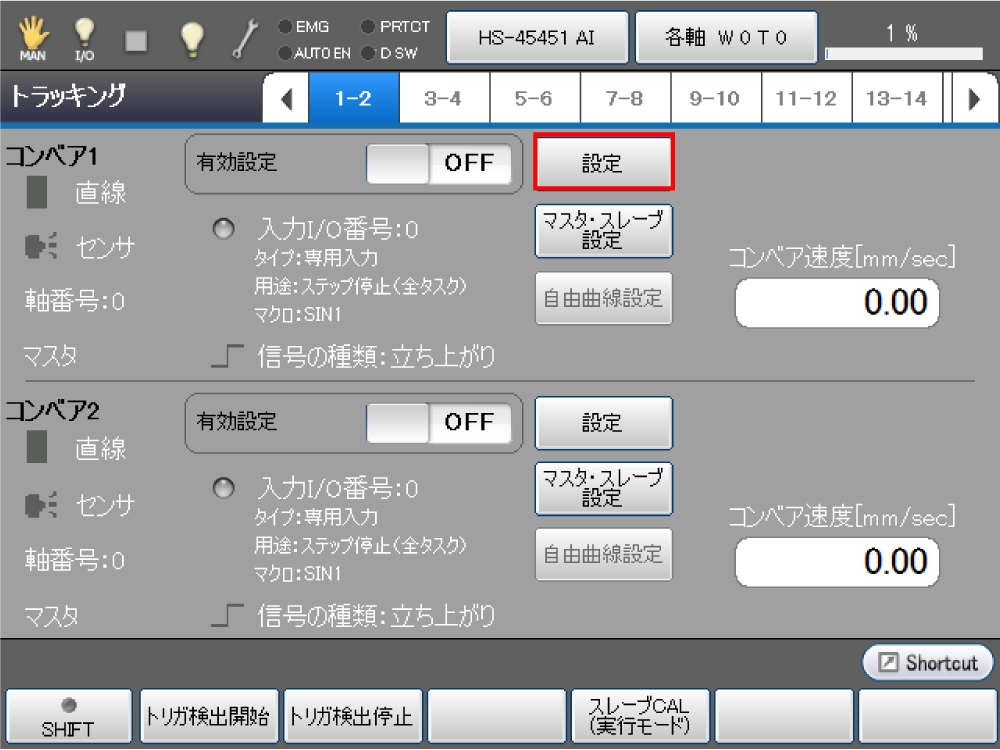Viewport: 1000px width, 750px height.
Task: Click Conveyor 2 input I/O indicator lamp
Action: coord(225,488)
